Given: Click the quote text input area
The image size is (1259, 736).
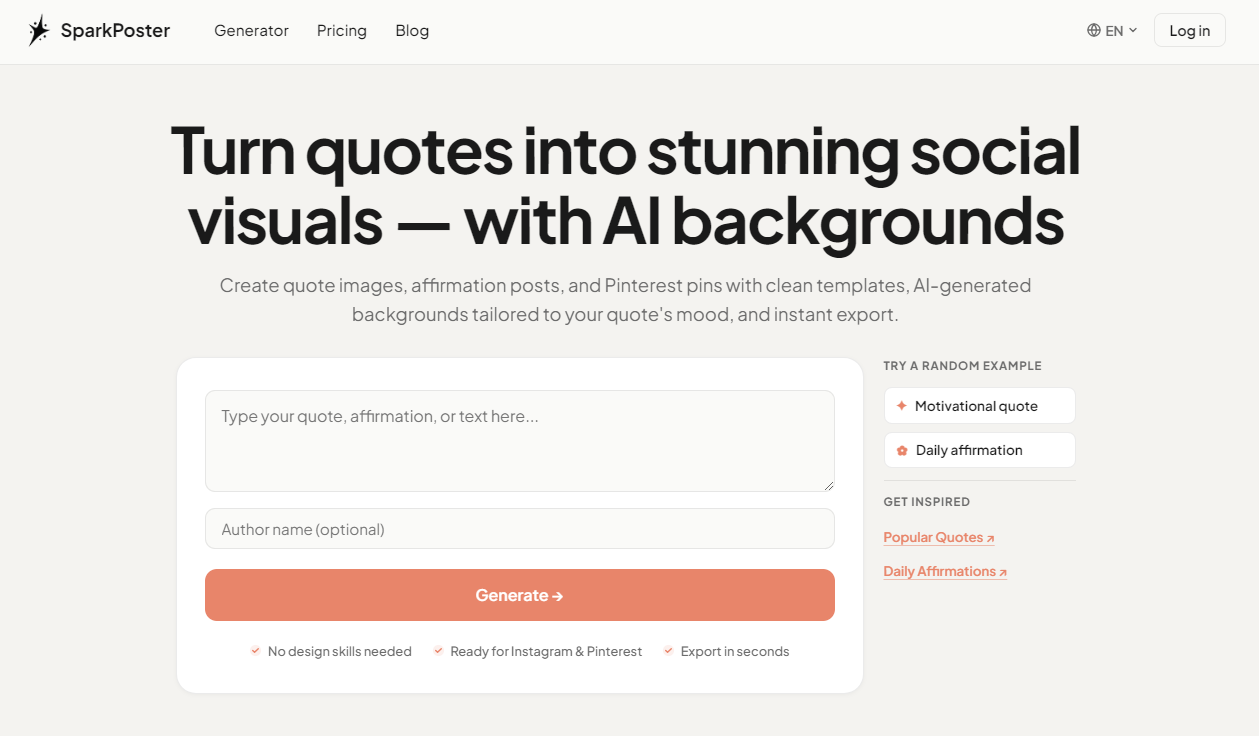Looking at the screenshot, I should (519, 440).
